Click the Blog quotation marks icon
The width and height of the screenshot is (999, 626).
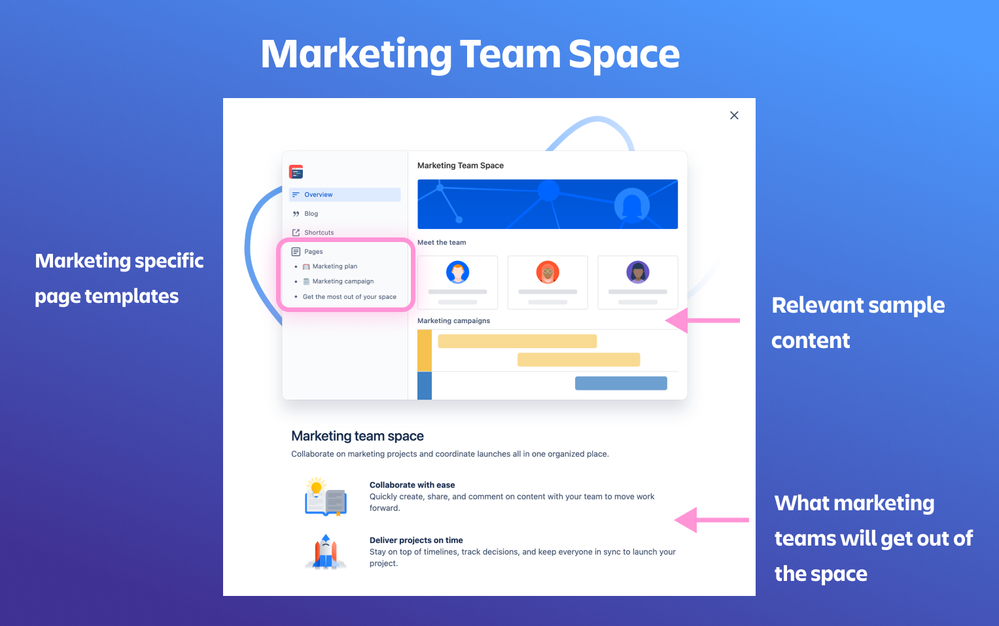pyautogui.click(x=295, y=214)
